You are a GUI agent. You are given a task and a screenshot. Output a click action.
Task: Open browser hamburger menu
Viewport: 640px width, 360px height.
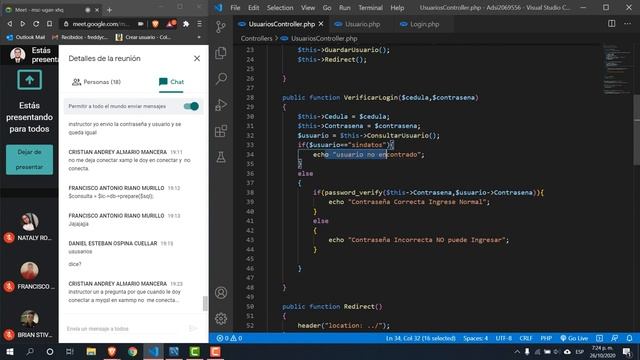(199, 24)
